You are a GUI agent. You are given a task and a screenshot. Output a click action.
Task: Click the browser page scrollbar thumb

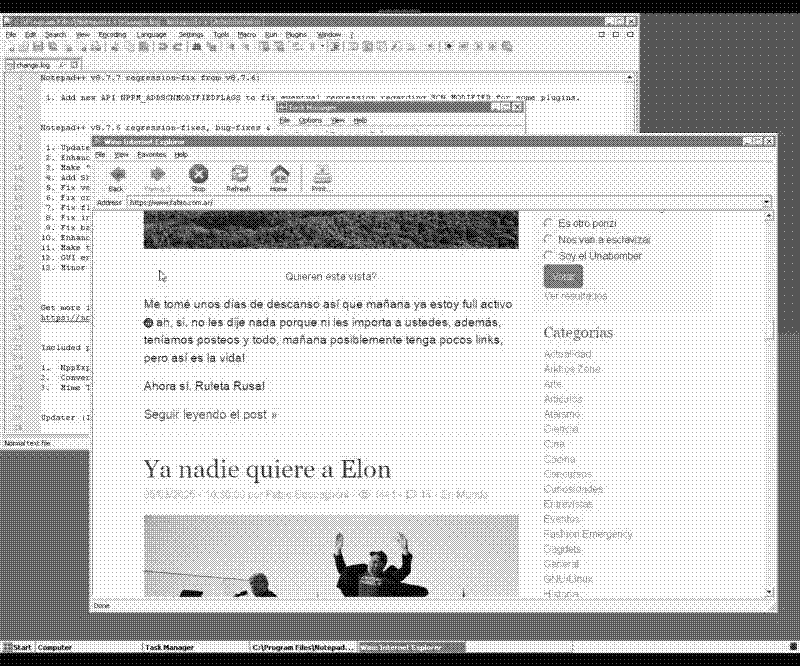(x=769, y=330)
